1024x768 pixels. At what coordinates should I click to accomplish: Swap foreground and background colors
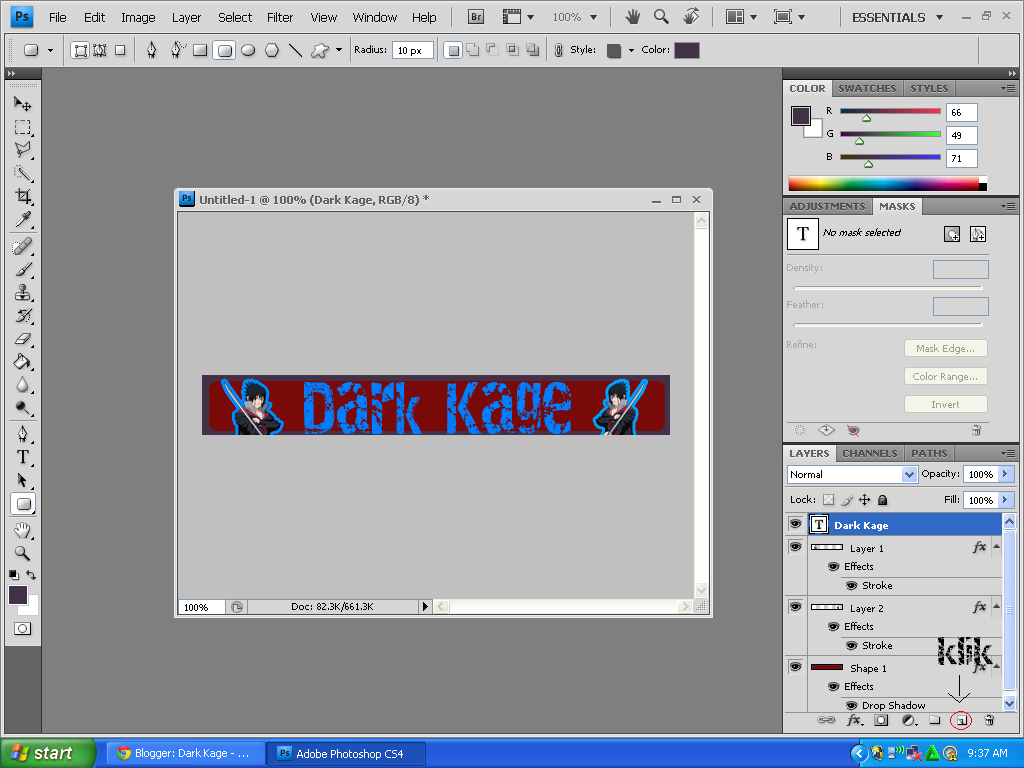(x=31, y=575)
